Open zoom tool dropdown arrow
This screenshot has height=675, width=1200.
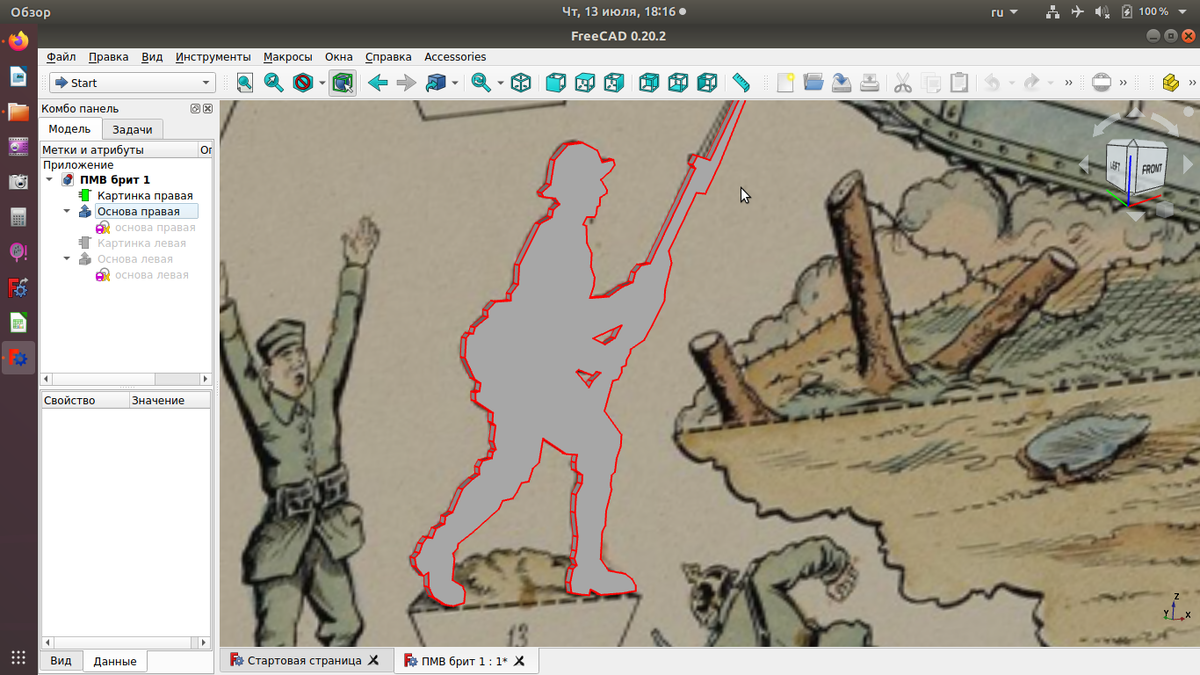click(499, 83)
